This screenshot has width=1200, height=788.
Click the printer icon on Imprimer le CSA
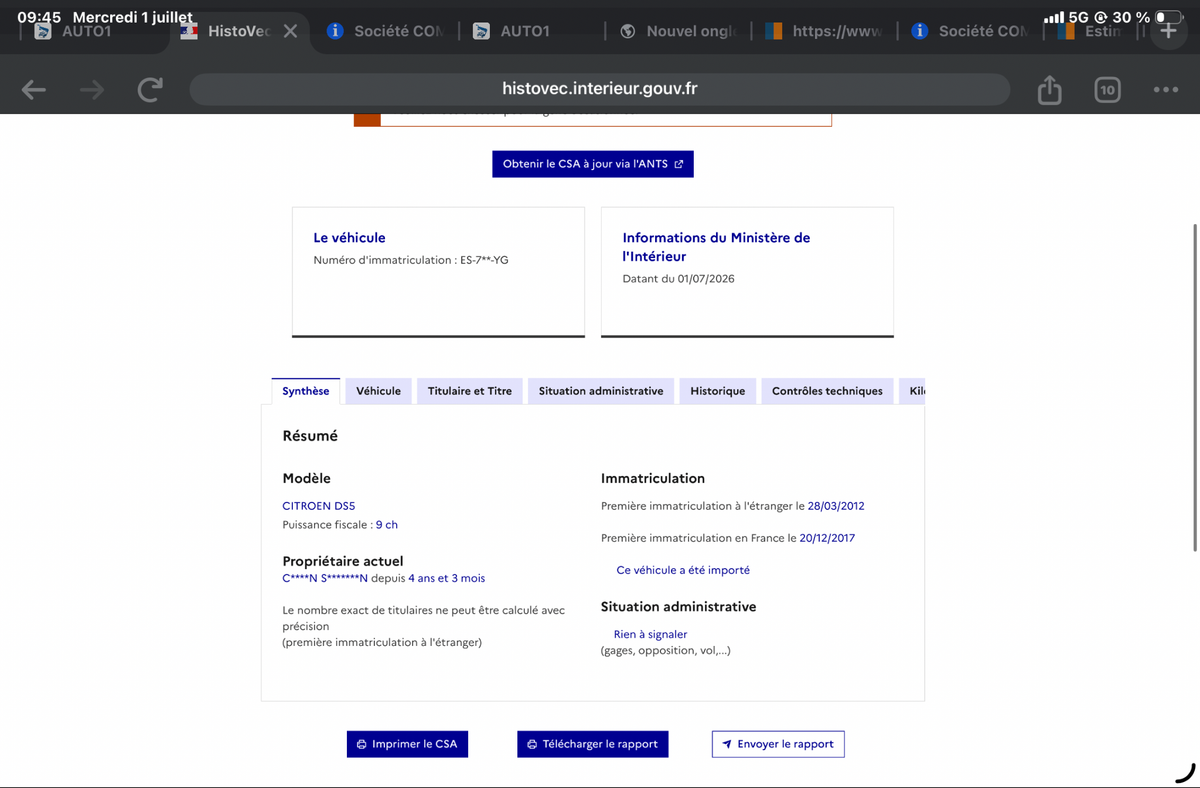[x=362, y=745]
